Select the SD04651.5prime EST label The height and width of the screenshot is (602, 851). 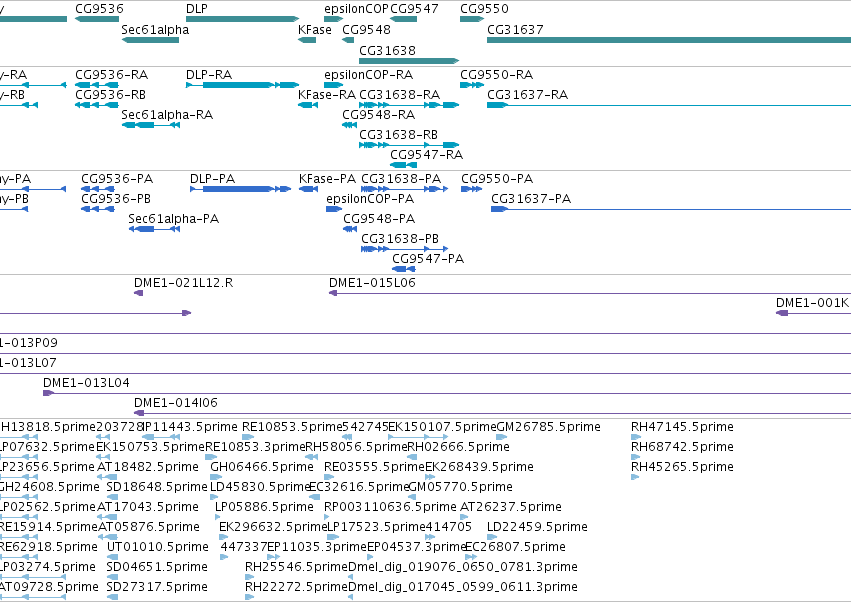pyautogui.click(x=157, y=567)
